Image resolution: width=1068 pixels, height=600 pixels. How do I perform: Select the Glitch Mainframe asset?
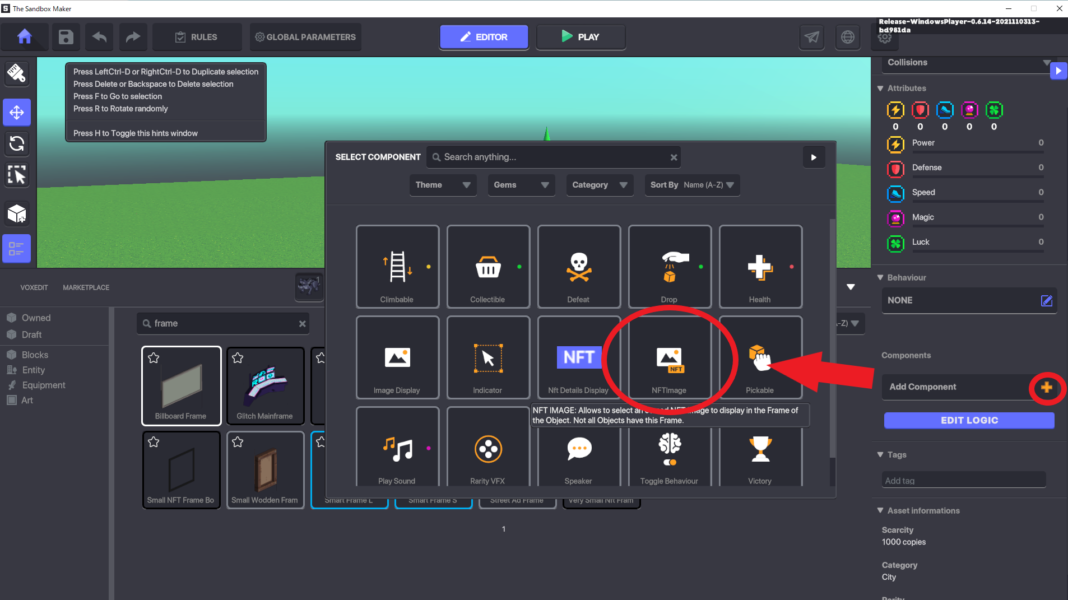pyautogui.click(x=265, y=386)
